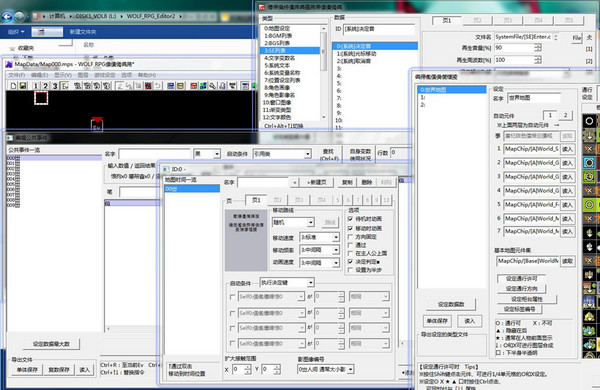The image size is (600, 390).
Task: Activate the Ev event layer icon
Action: [64, 86]
